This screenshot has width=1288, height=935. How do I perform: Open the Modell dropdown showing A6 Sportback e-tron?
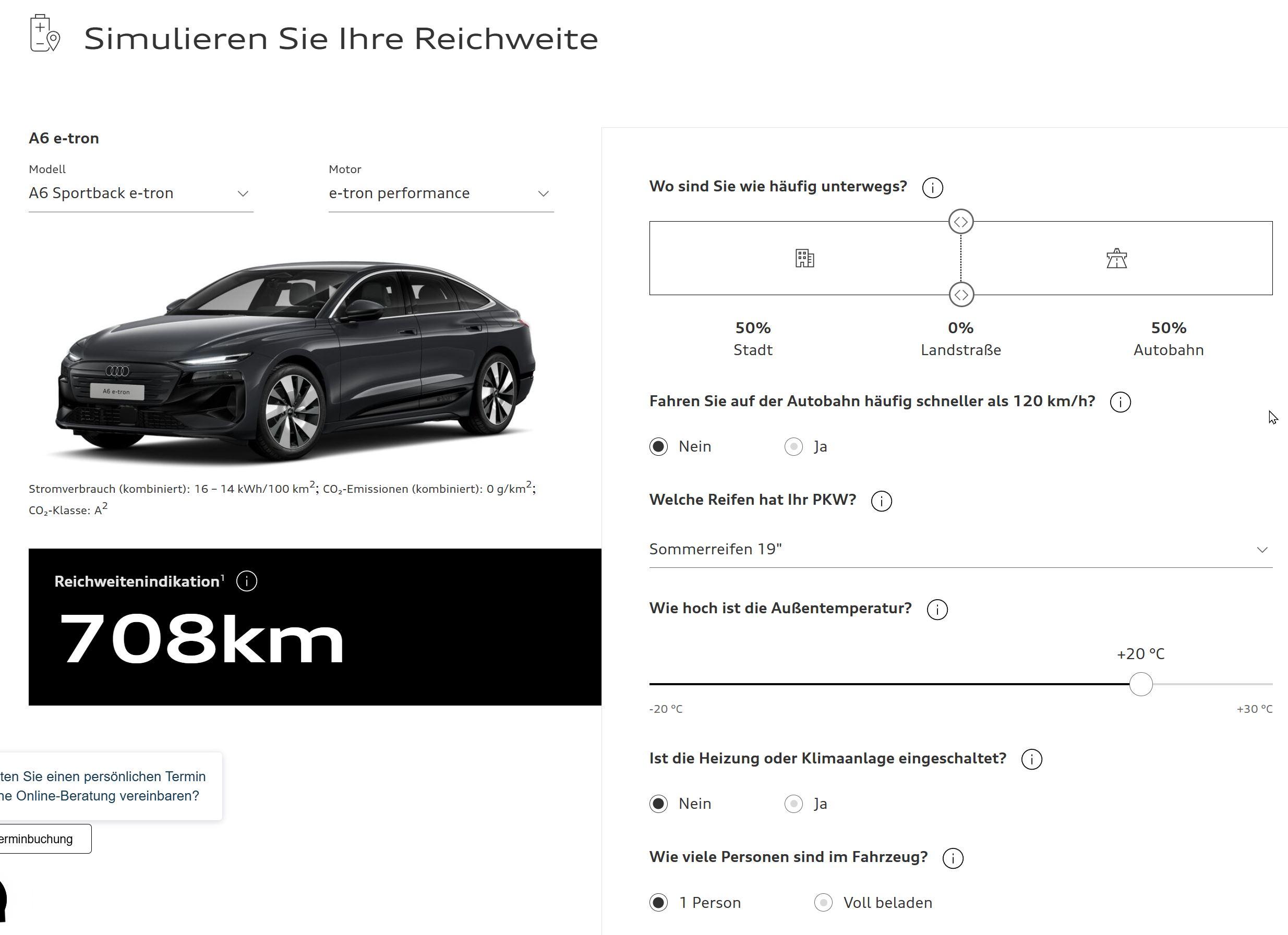[141, 193]
